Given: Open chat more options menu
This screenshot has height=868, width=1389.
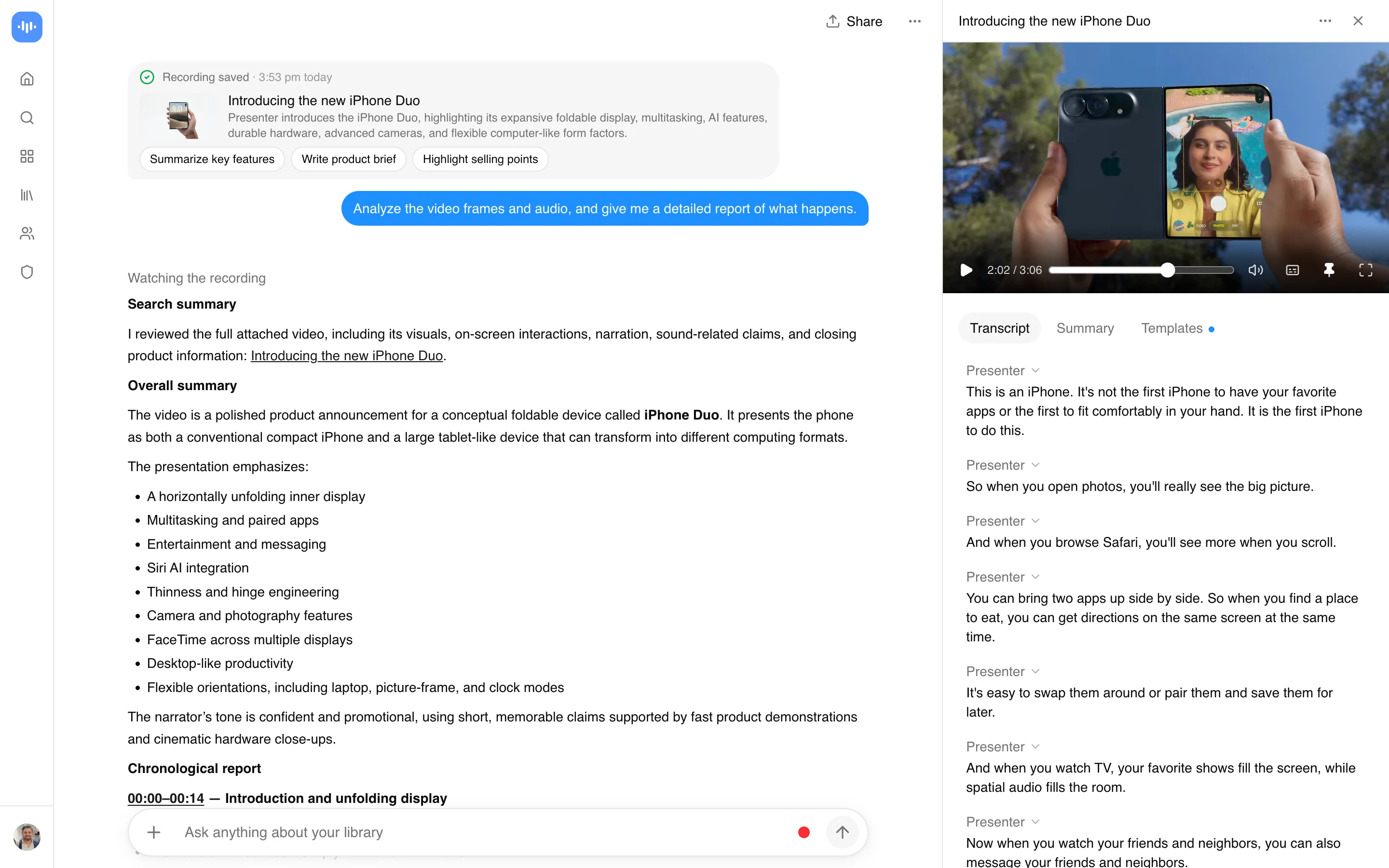Looking at the screenshot, I should pos(915,21).
